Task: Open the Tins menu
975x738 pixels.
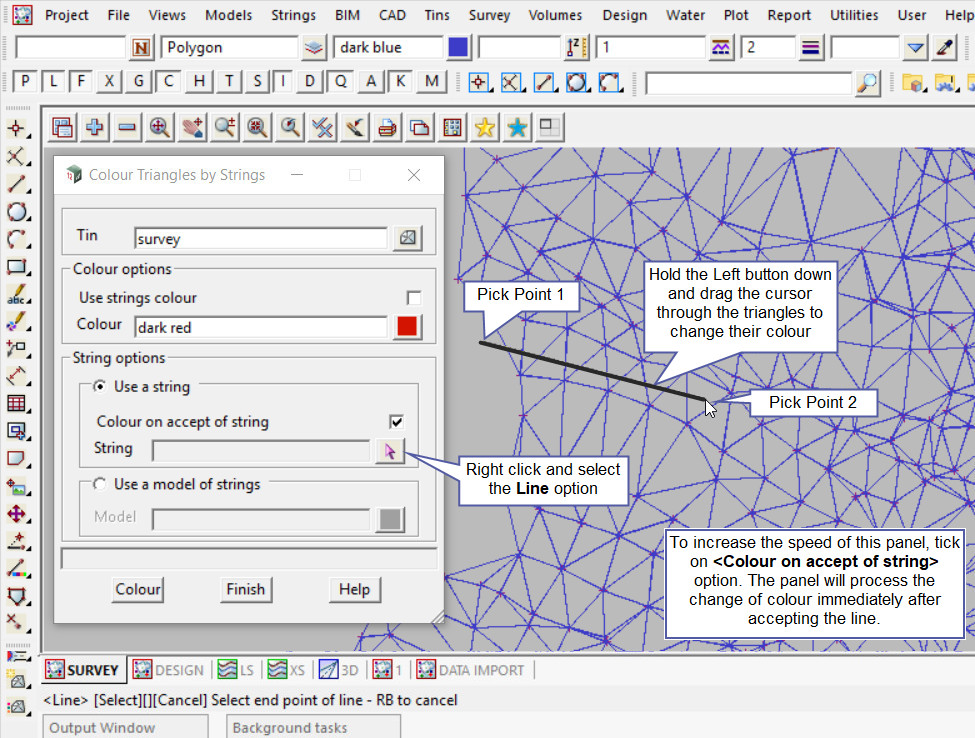Action: click(x=436, y=15)
